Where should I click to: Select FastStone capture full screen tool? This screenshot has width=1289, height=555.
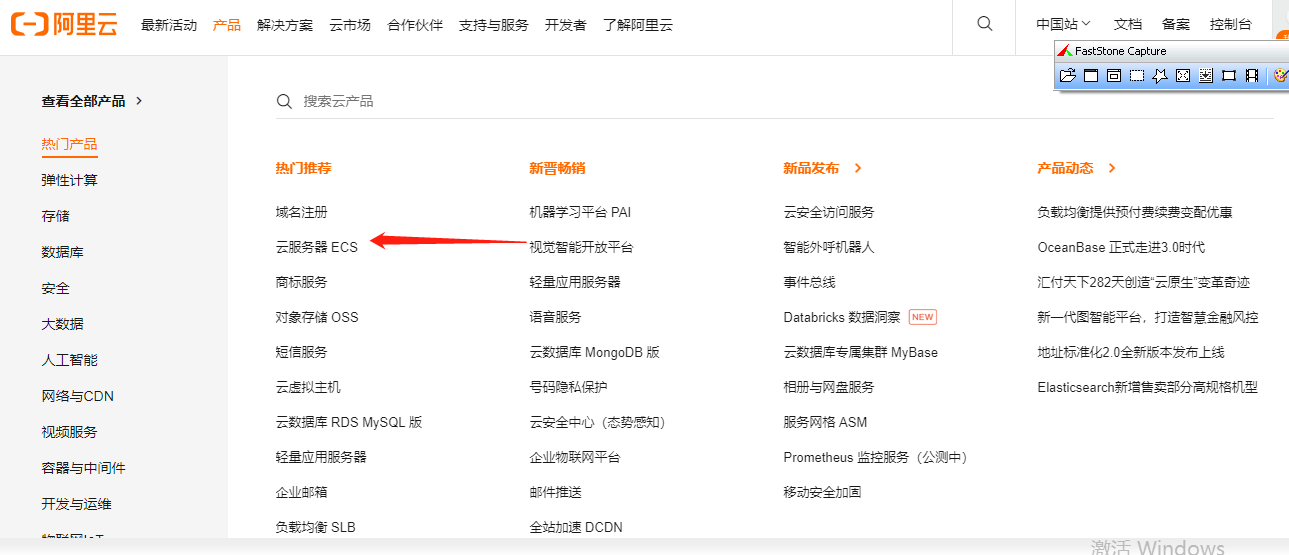coord(1183,76)
